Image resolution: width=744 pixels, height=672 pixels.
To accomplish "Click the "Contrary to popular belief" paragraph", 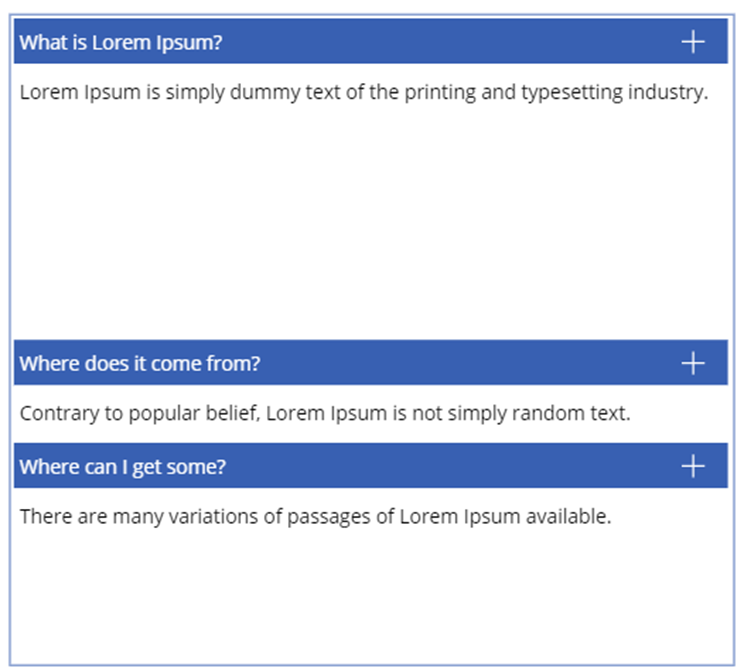I will point(325,414).
